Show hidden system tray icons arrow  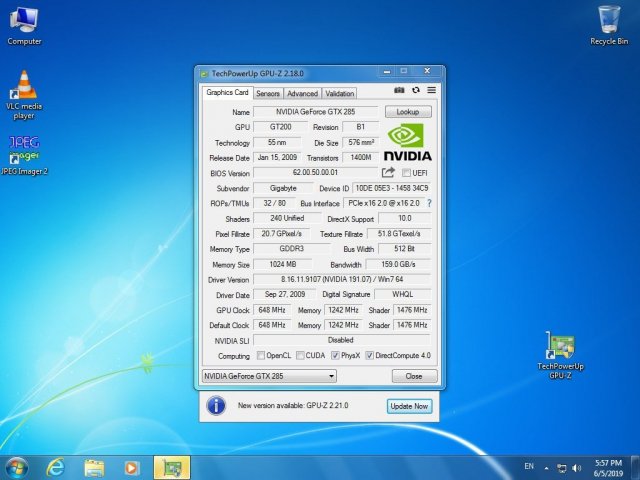point(546,467)
